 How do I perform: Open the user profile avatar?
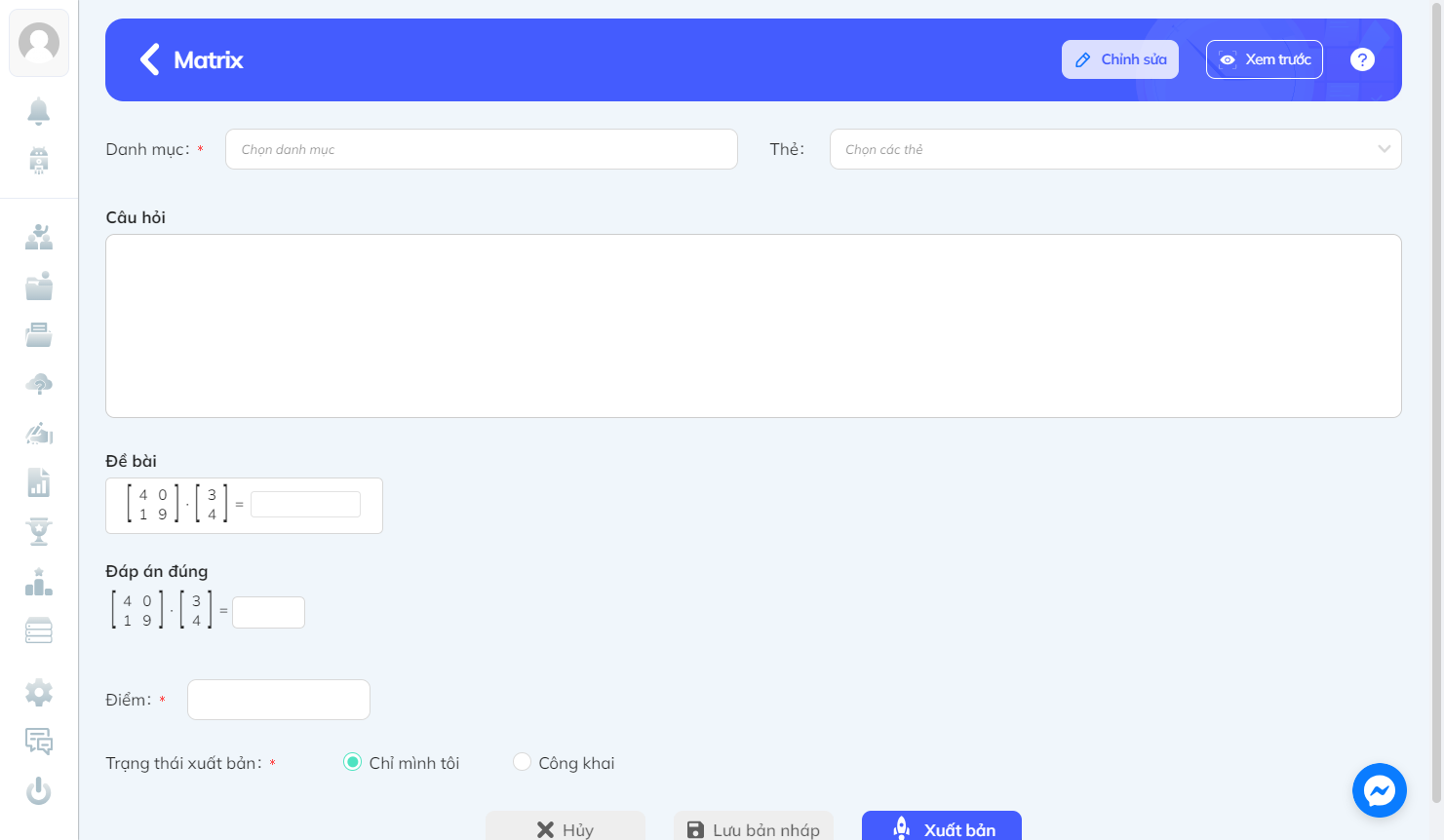tap(39, 43)
